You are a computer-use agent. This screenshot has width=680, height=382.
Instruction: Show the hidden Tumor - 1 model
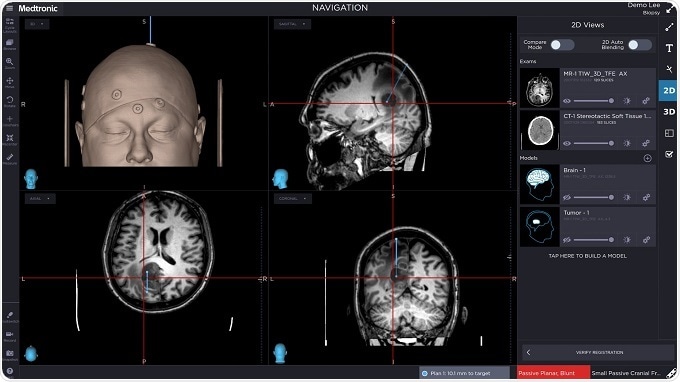(567, 240)
